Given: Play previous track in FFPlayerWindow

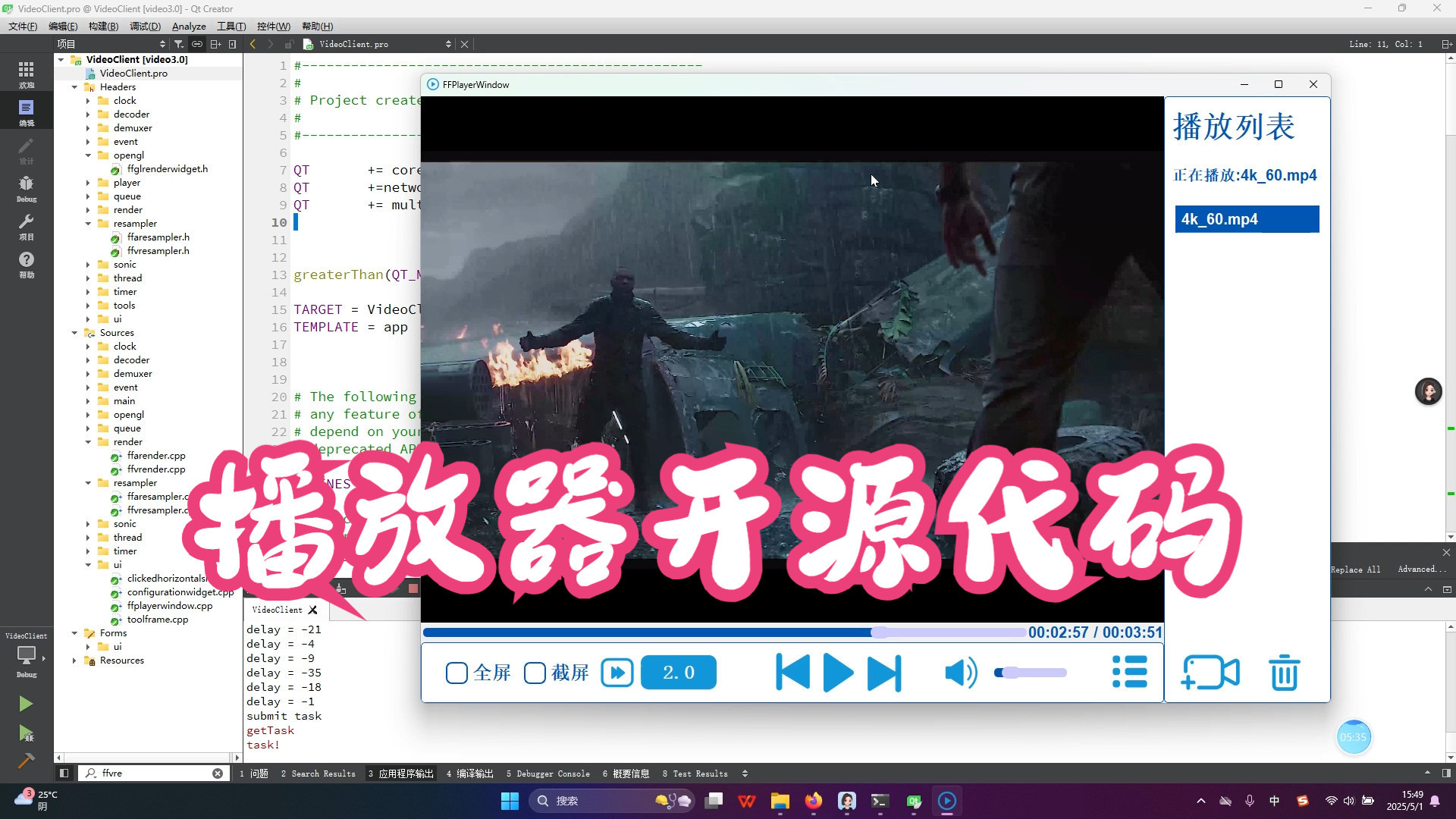Looking at the screenshot, I should (793, 673).
